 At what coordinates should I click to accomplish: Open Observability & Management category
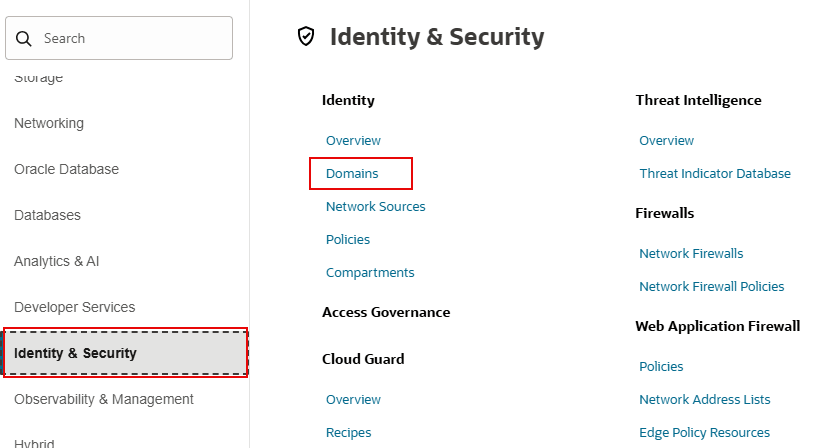[103, 399]
